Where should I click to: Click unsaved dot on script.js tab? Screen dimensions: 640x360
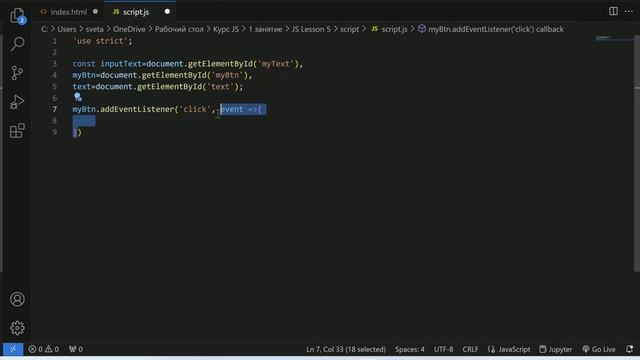pos(167,11)
